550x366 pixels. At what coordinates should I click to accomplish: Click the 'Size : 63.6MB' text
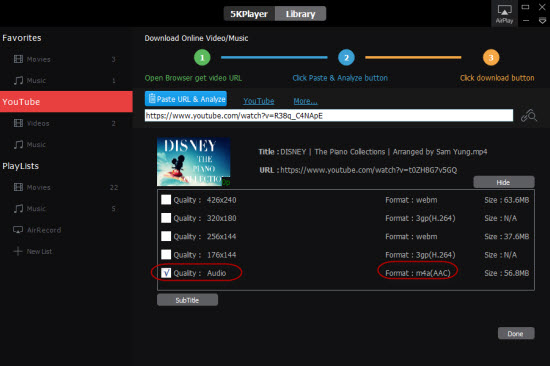click(507, 200)
